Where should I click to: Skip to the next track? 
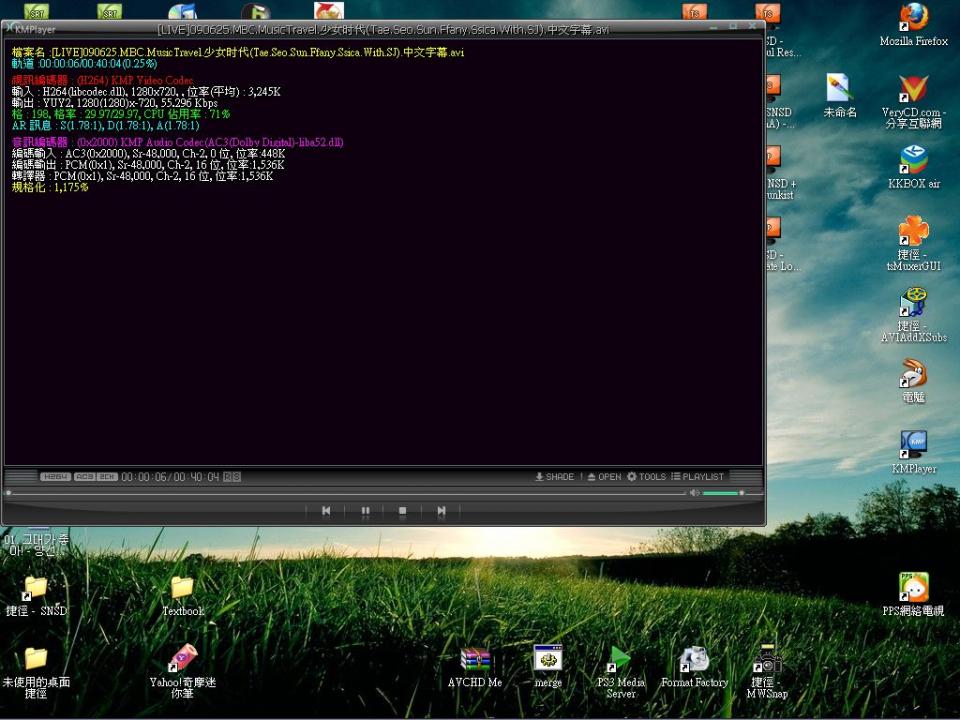click(441, 511)
